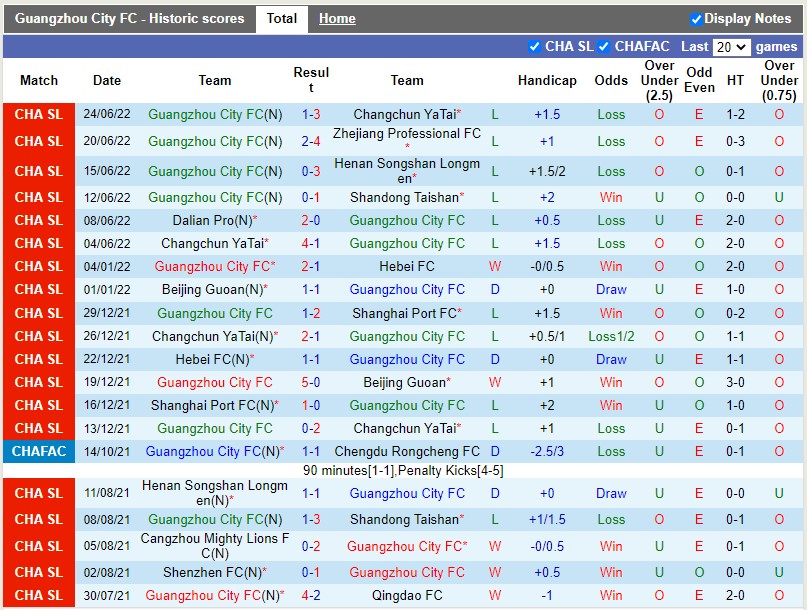807x610 pixels.
Task: Click the Match column header
Action: 39,80
